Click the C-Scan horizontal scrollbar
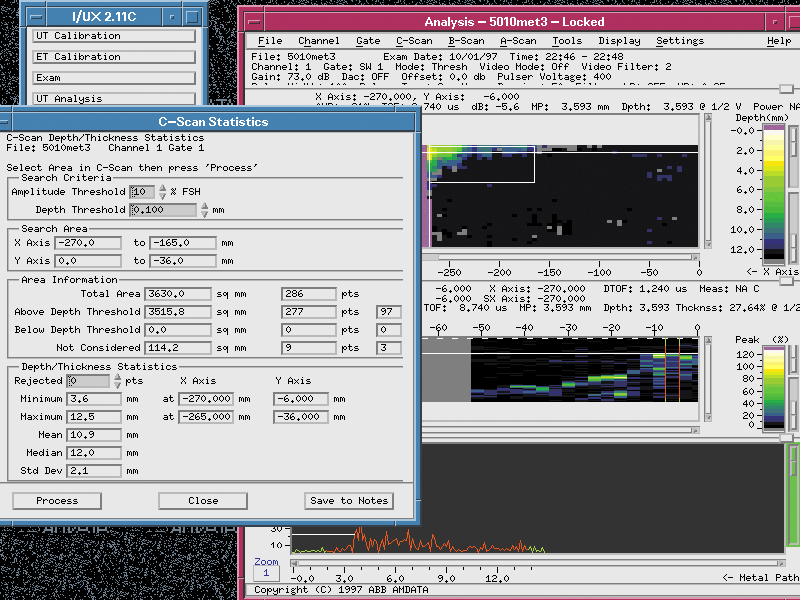The width and height of the screenshot is (800, 600). pos(560,258)
